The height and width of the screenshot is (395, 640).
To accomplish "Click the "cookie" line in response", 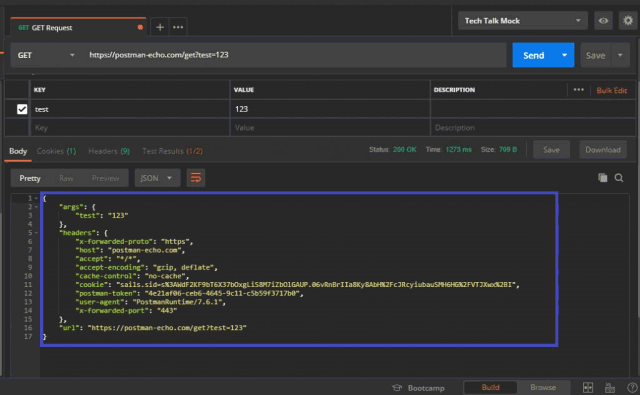I will click(x=297, y=285).
